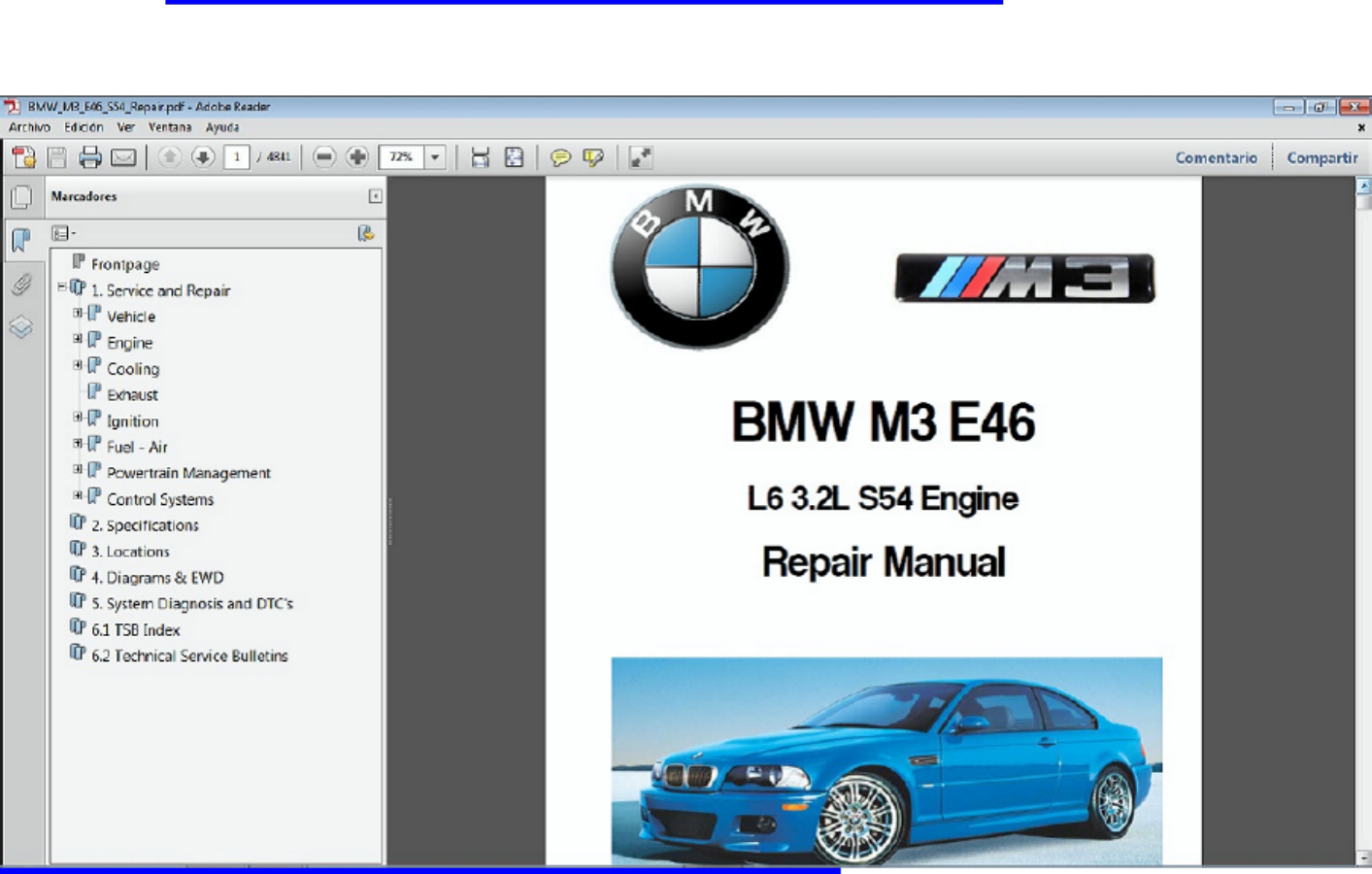Viewport: 1372px width, 874px height.
Task: Open the Comentario pane
Action: (1216, 157)
